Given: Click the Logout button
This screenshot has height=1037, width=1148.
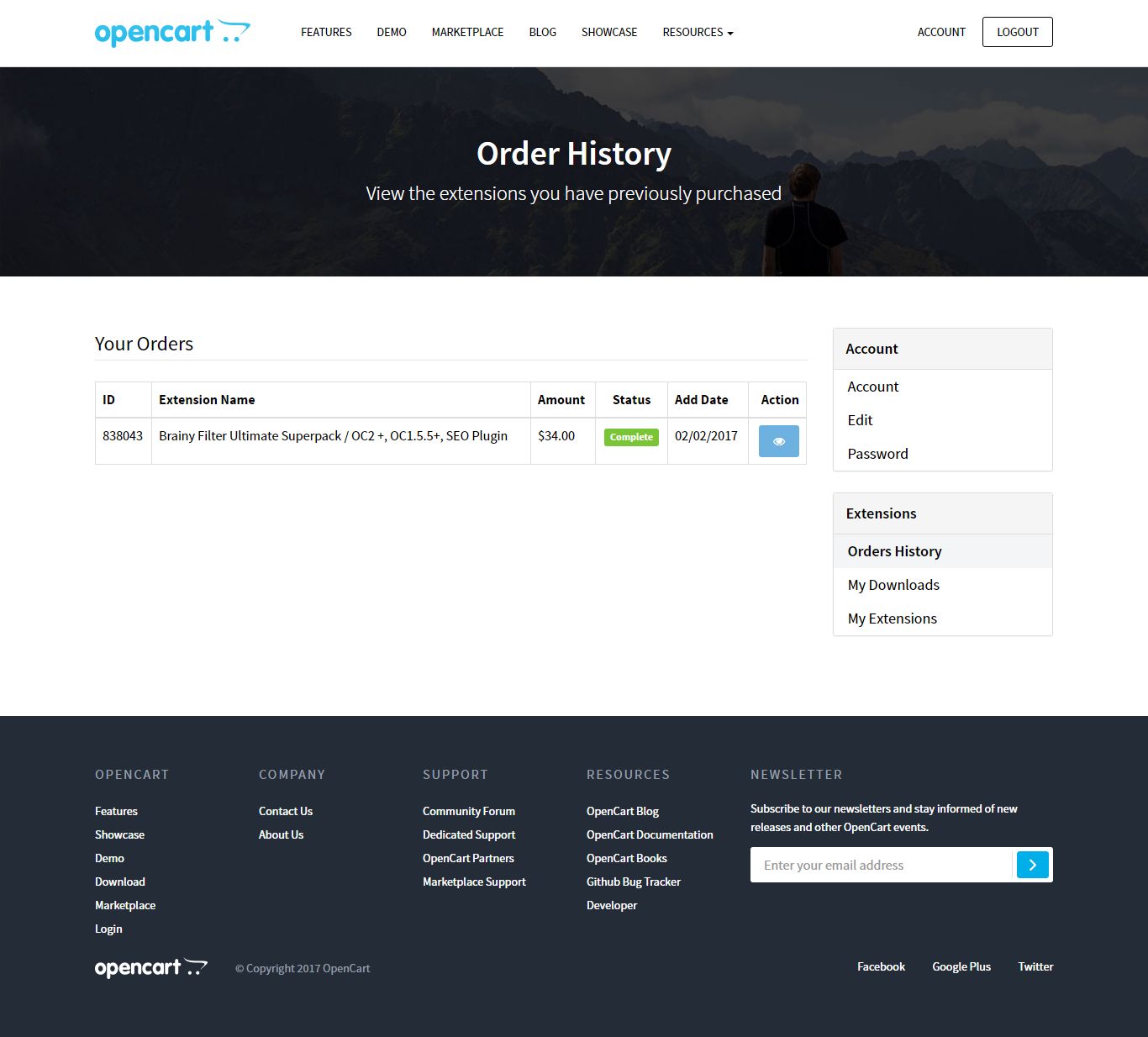Looking at the screenshot, I should coord(1018,32).
